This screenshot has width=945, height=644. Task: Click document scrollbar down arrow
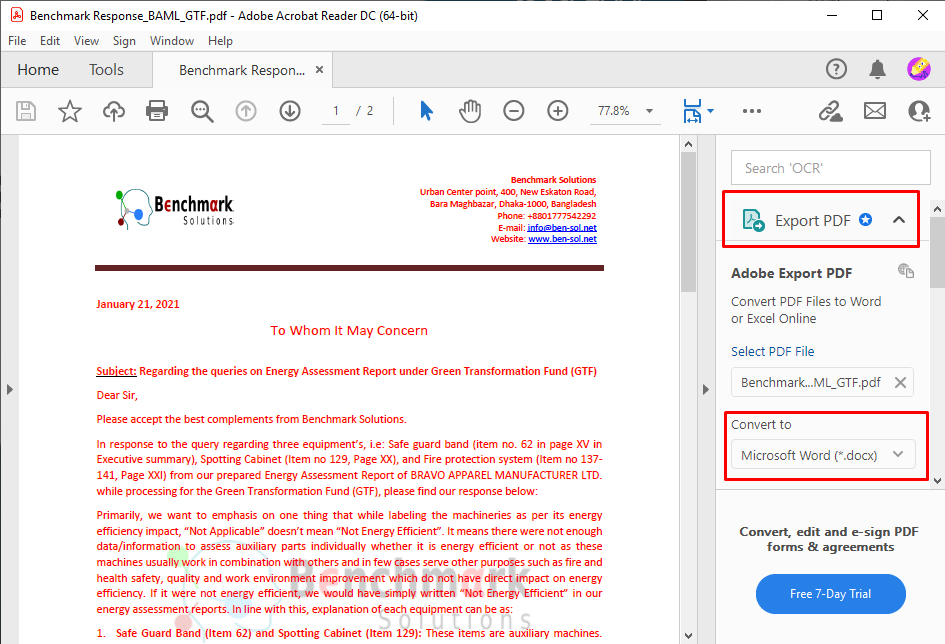tap(688, 636)
